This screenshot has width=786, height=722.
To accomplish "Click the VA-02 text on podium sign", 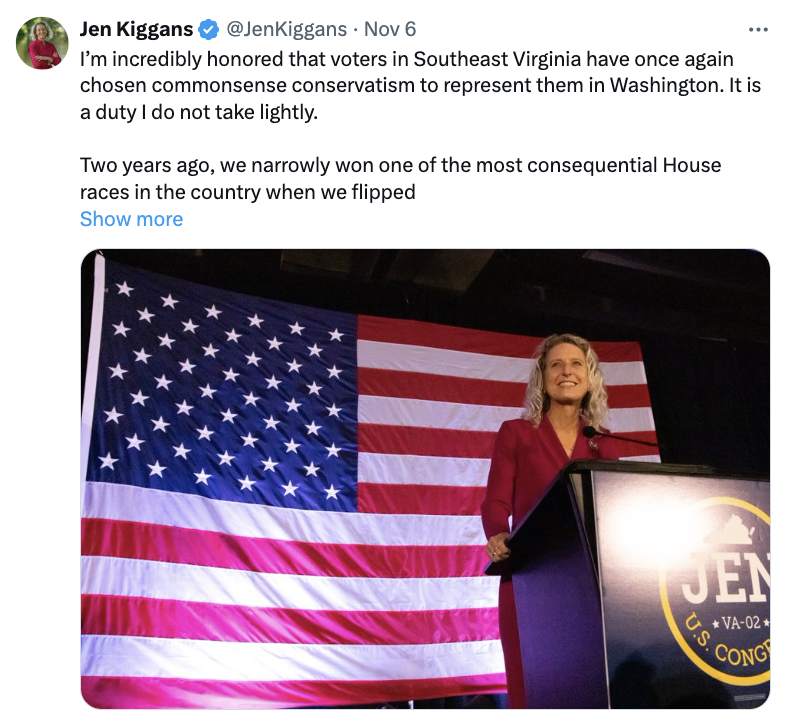I will point(737,623).
